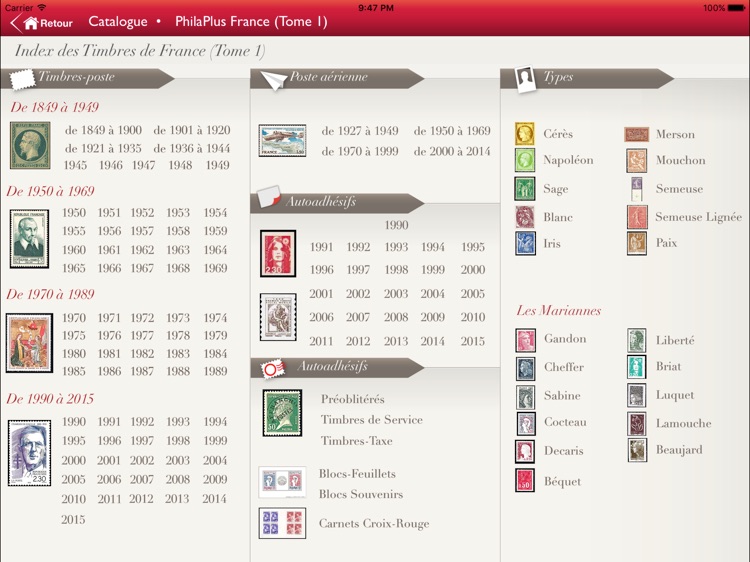The width and height of the screenshot is (750, 562).
Task: Choose the Briat teal stamp icon
Action: (x=637, y=366)
